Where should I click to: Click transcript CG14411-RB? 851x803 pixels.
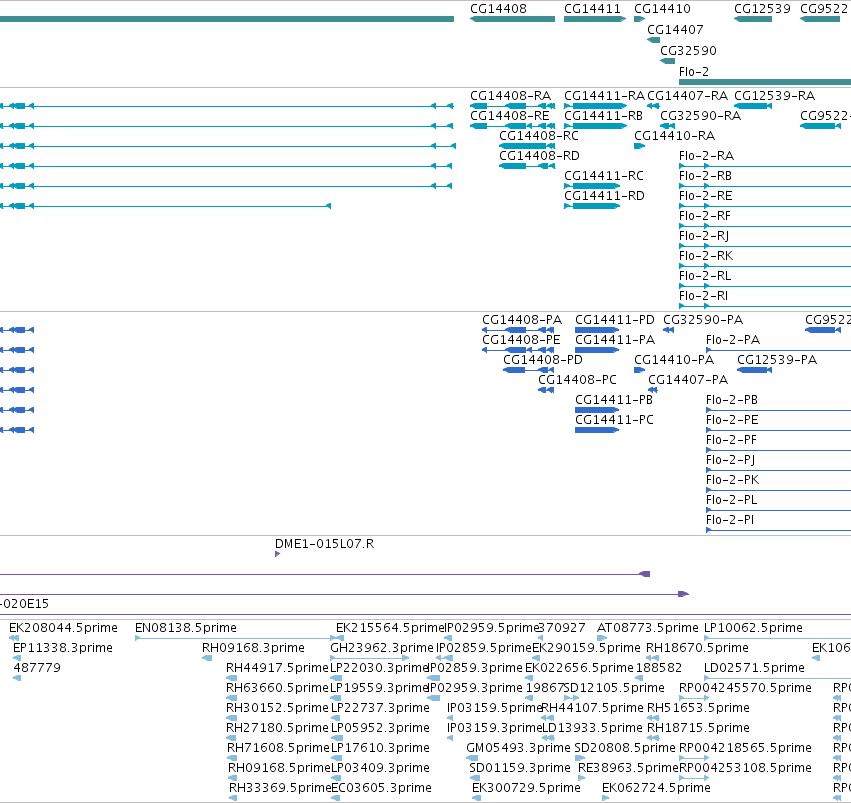pyautogui.click(x=604, y=116)
